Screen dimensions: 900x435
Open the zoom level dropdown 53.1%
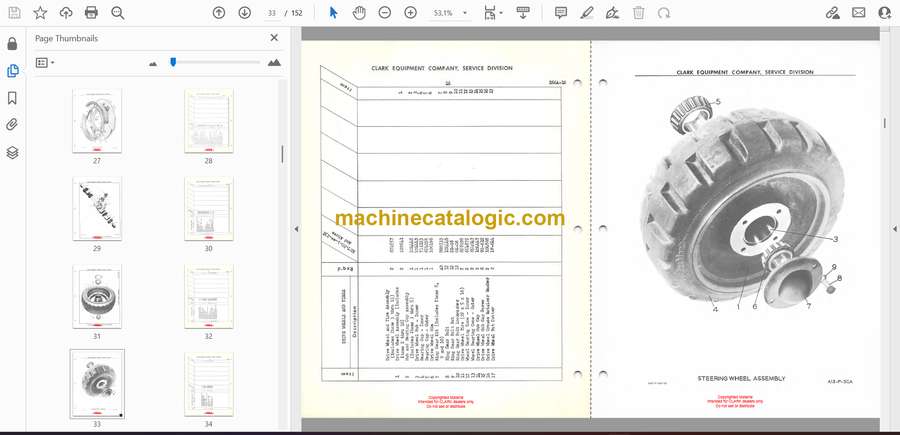pyautogui.click(x=450, y=13)
